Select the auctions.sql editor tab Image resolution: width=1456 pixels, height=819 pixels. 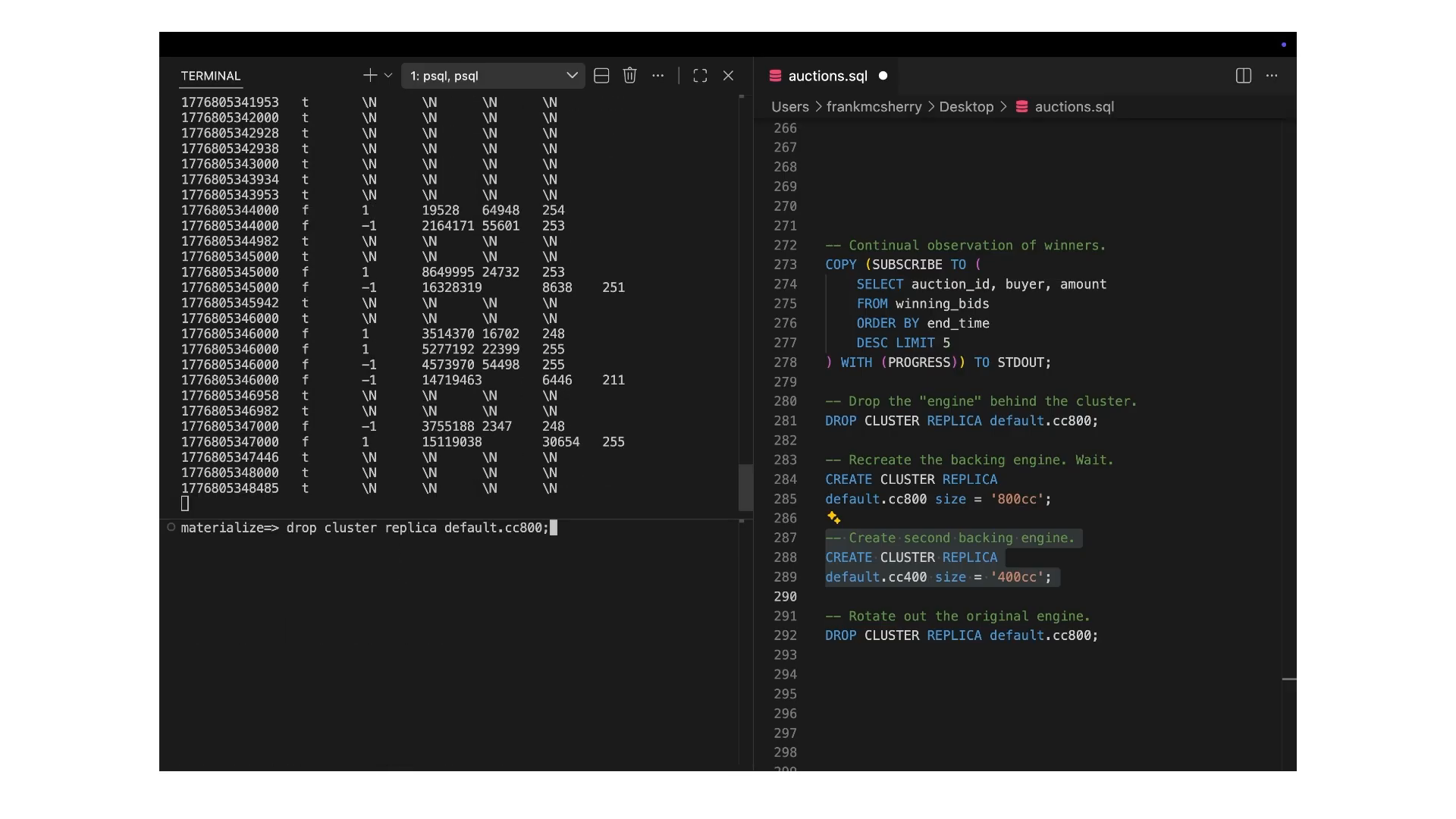[827, 76]
